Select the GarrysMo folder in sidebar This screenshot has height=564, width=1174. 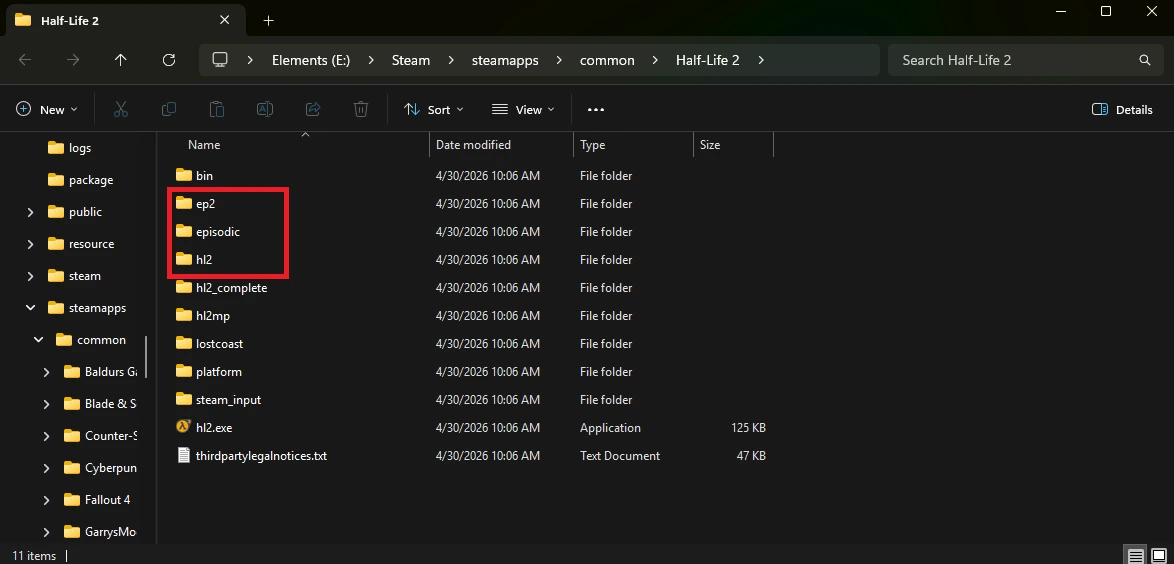click(111, 532)
